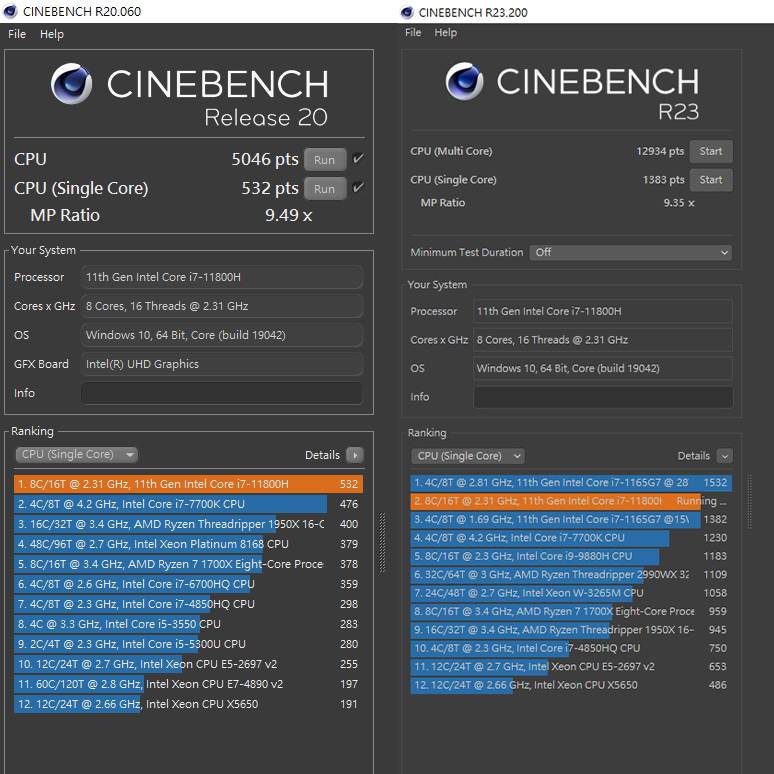Click the Cinebench Release 20 sphere logo
This screenshot has width=774, height=774.
pyautogui.click(x=72, y=83)
